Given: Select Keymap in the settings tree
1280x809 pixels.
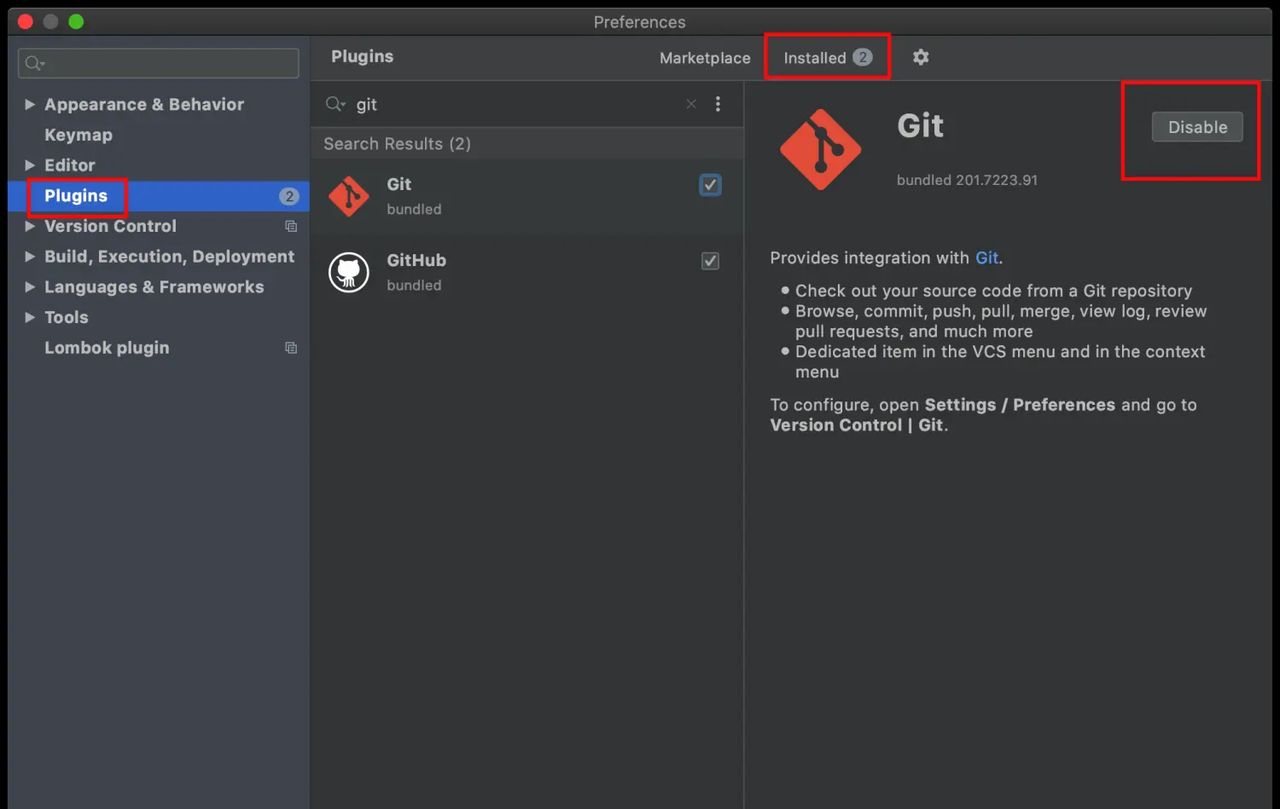Looking at the screenshot, I should click(78, 135).
